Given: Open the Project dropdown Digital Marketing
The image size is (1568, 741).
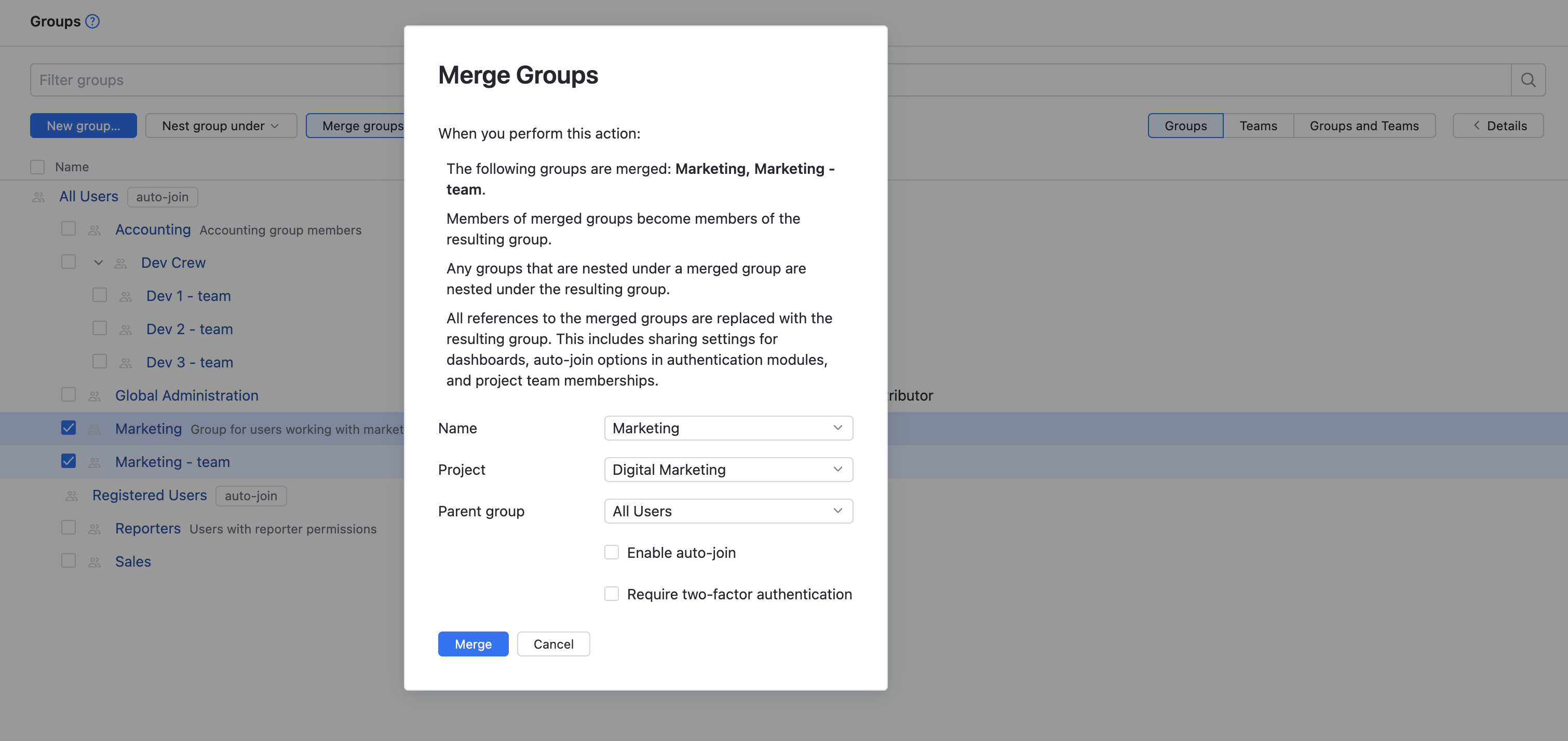Looking at the screenshot, I should click(728, 469).
